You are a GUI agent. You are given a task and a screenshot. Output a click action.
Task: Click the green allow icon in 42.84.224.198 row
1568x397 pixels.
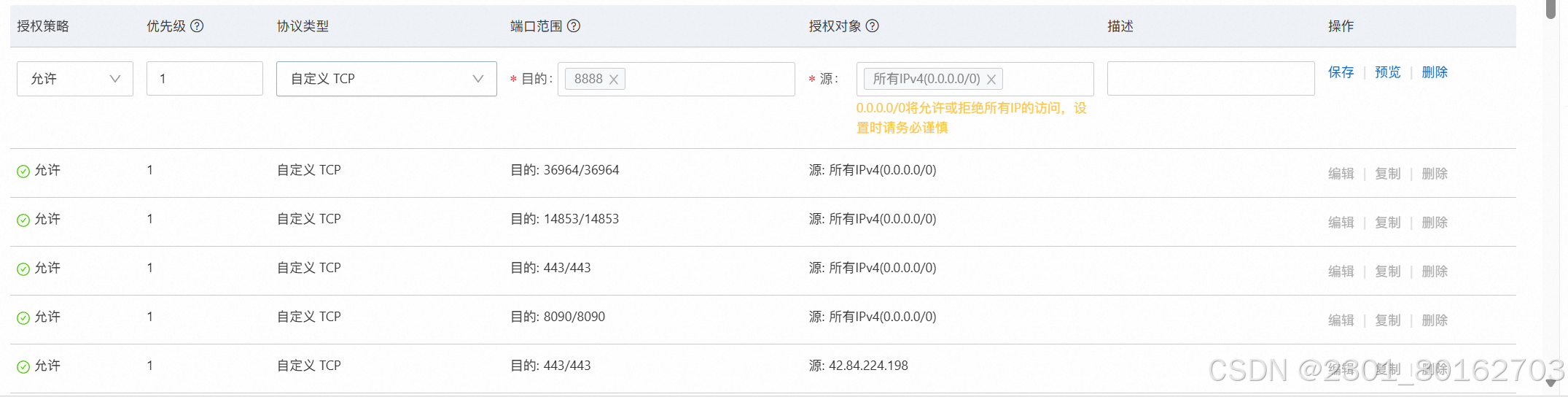click(23, 367)
